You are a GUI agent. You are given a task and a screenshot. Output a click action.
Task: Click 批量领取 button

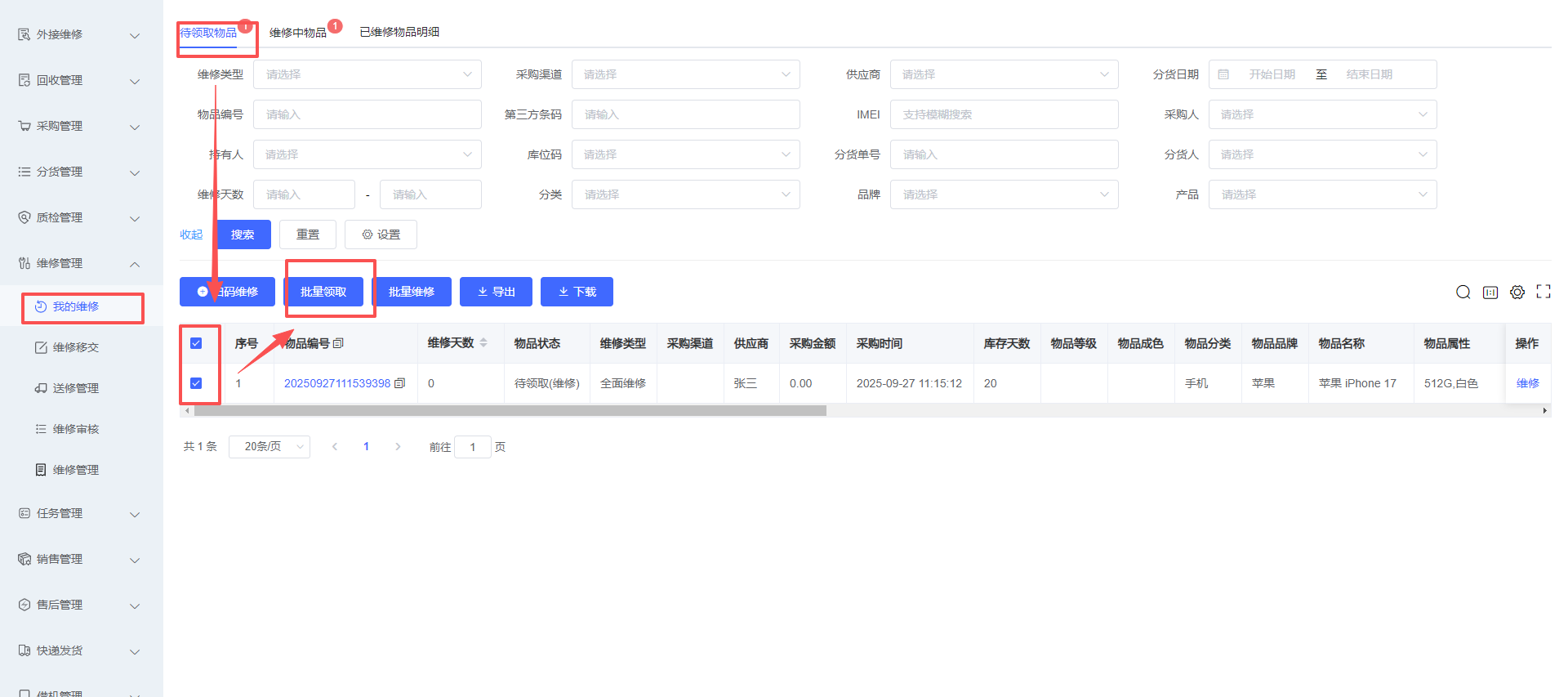click(323, 292)
